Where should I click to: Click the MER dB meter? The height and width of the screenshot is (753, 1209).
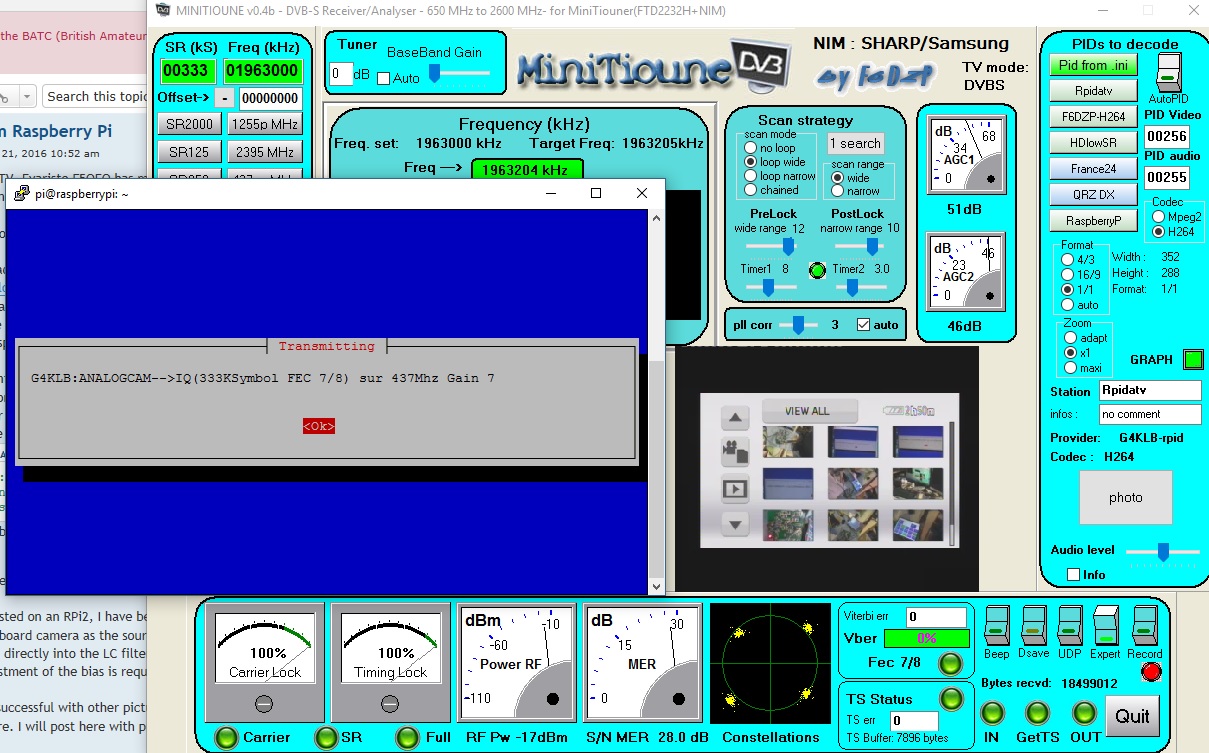pyautogui.click(x=642, y=663)
